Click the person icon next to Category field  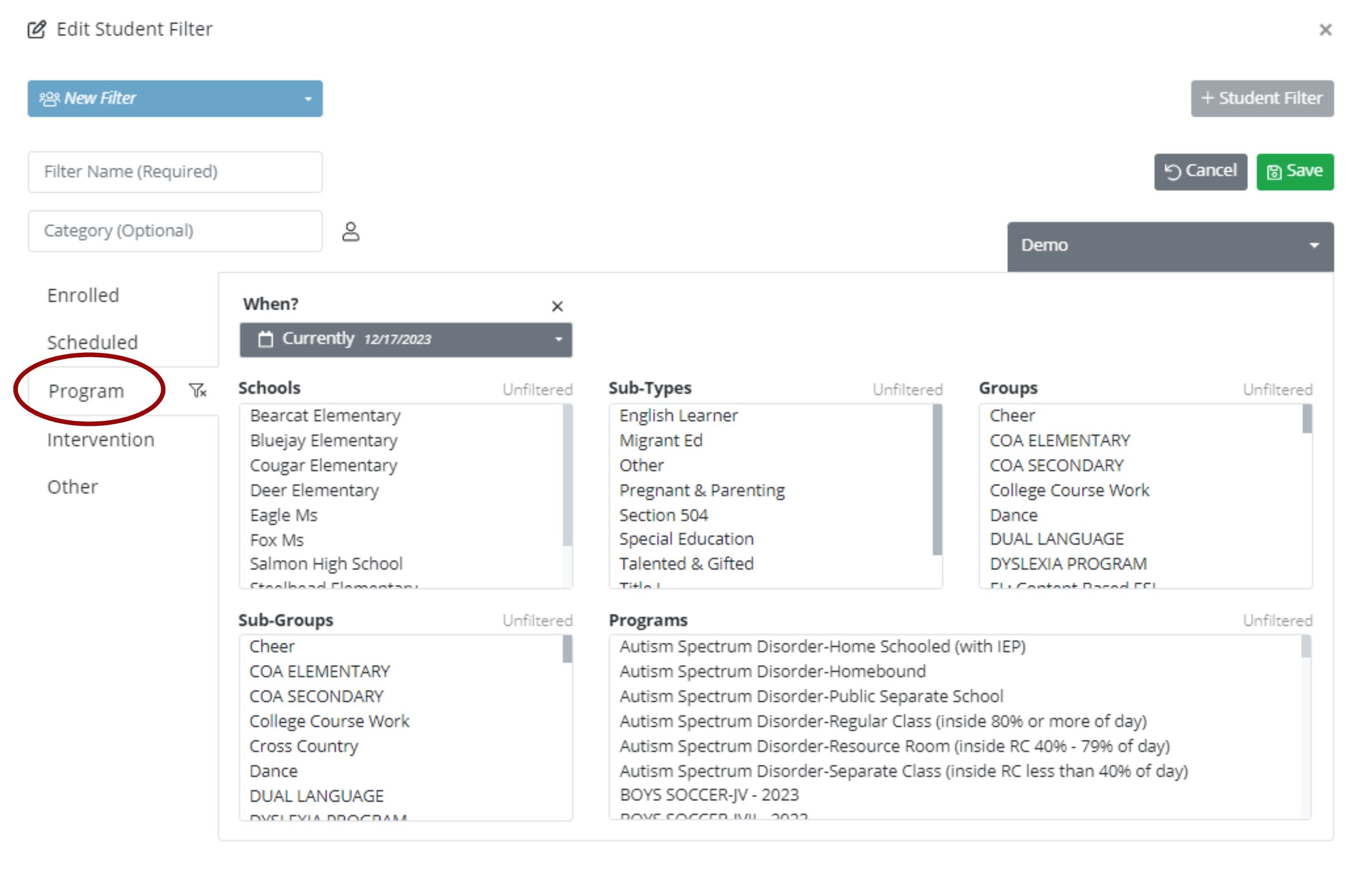pos(350,232)
